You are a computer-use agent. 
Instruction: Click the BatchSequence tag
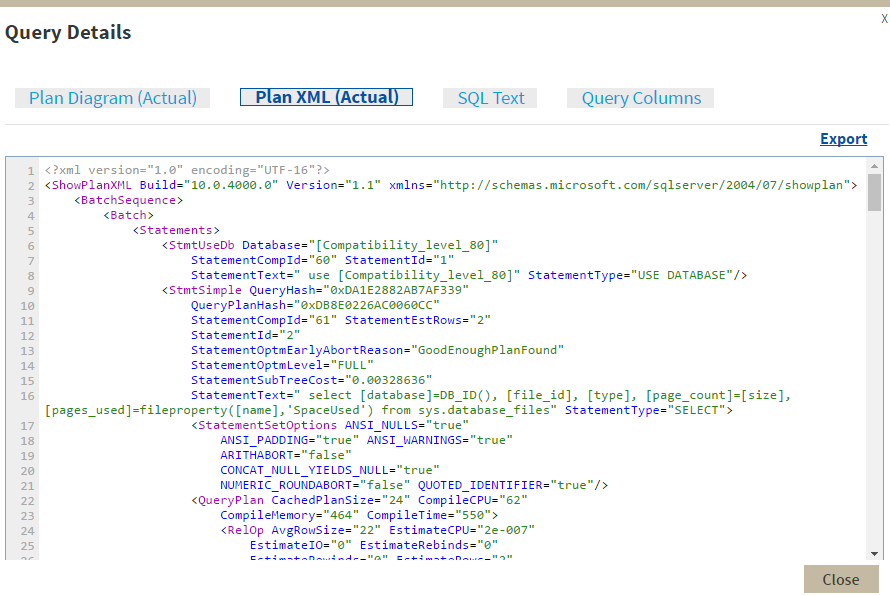click(128, 200)
